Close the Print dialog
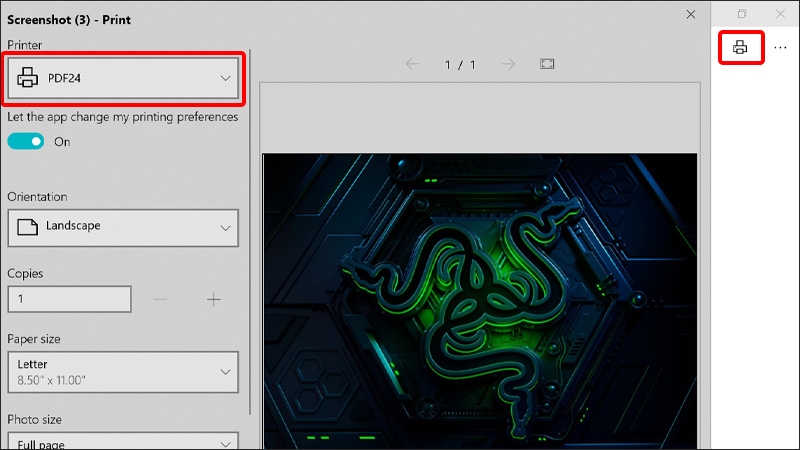800x450 pixels. [691, 14]
